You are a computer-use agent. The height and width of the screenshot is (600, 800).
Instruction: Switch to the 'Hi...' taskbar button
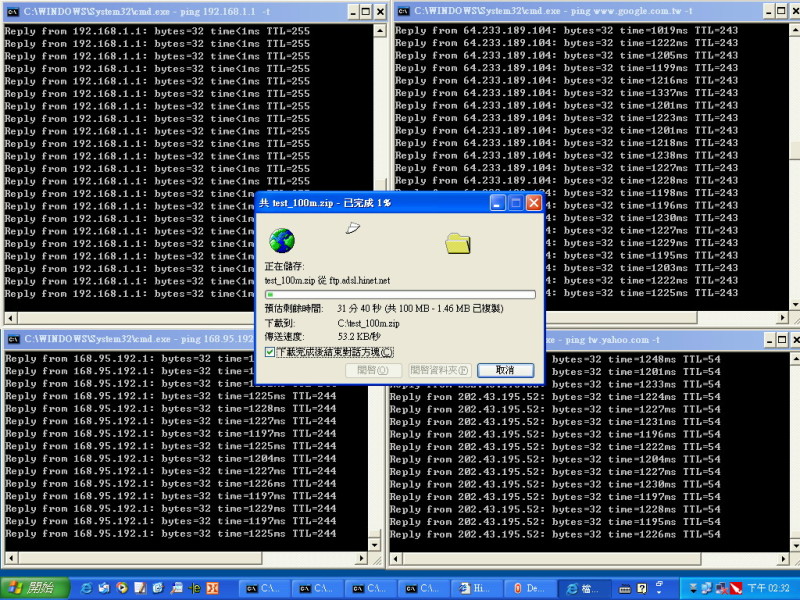(477, 588)
